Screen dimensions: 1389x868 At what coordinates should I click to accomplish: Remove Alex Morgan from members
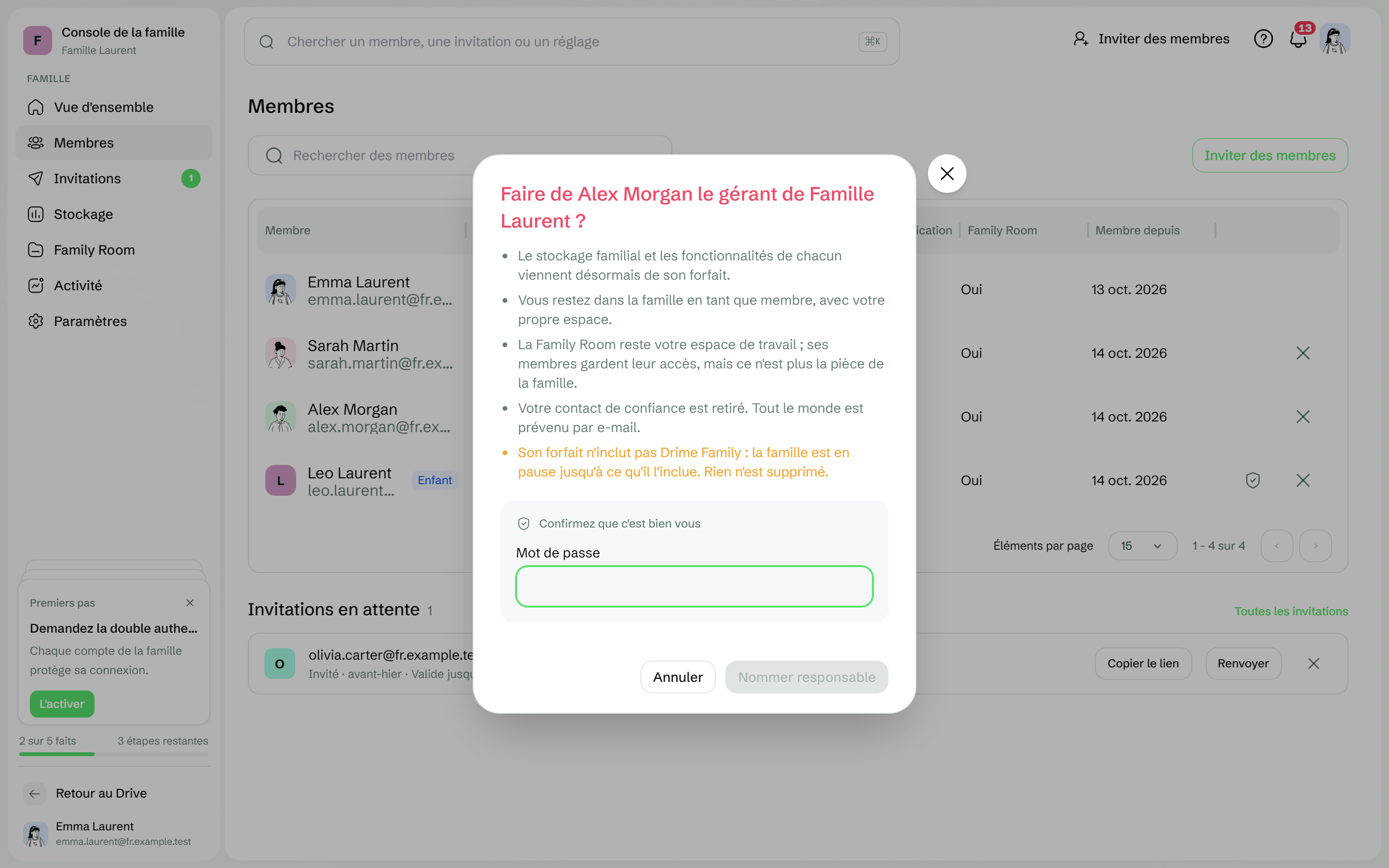[x=1303, y=417]
